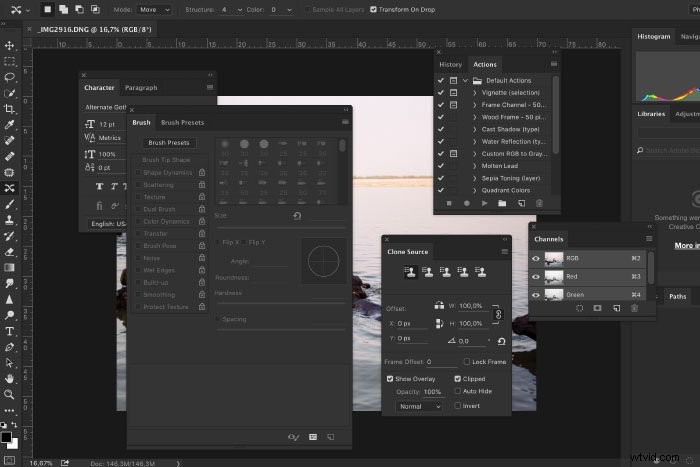Viewport: 700px width, 467px height.
Task: Hide the Red channel visibility eye
Action: (x=536, y=277)
